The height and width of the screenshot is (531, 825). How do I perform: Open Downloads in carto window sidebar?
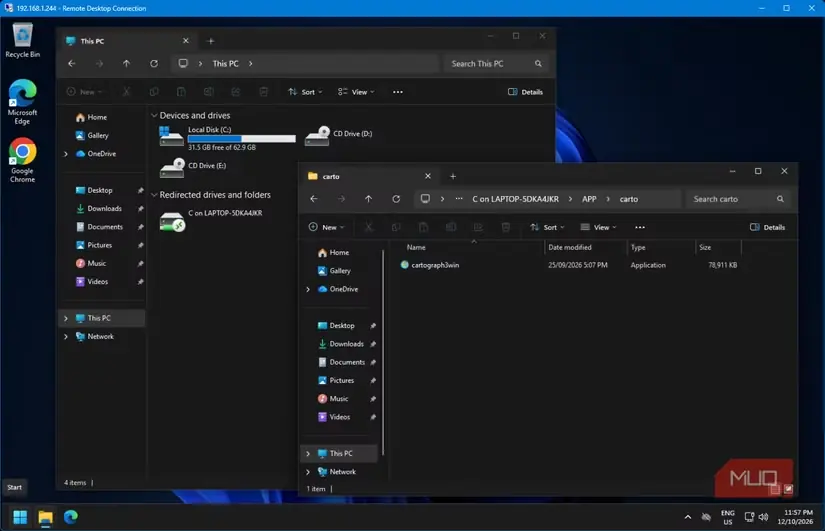(346, 344)
